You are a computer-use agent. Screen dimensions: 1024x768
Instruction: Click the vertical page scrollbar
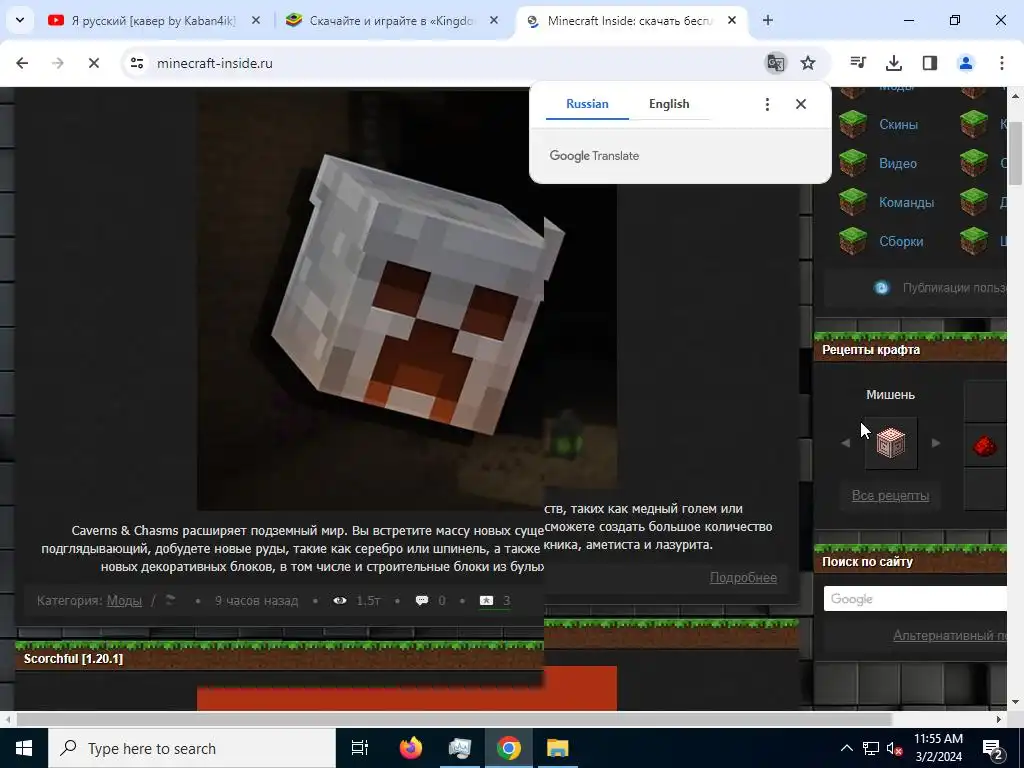[1016, 153]
